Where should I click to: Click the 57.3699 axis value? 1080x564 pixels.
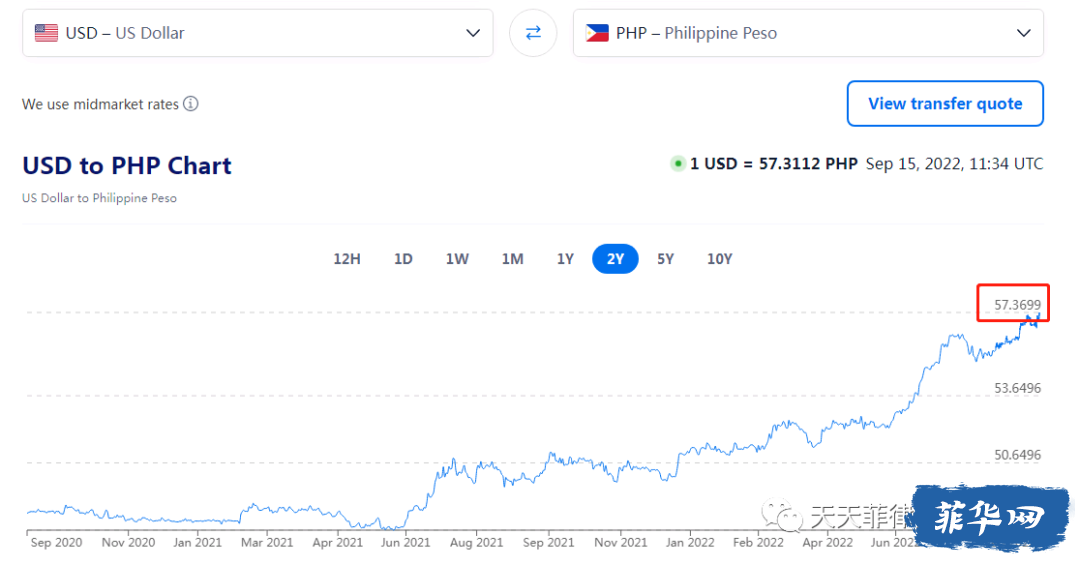click(x=1017, y=304)
